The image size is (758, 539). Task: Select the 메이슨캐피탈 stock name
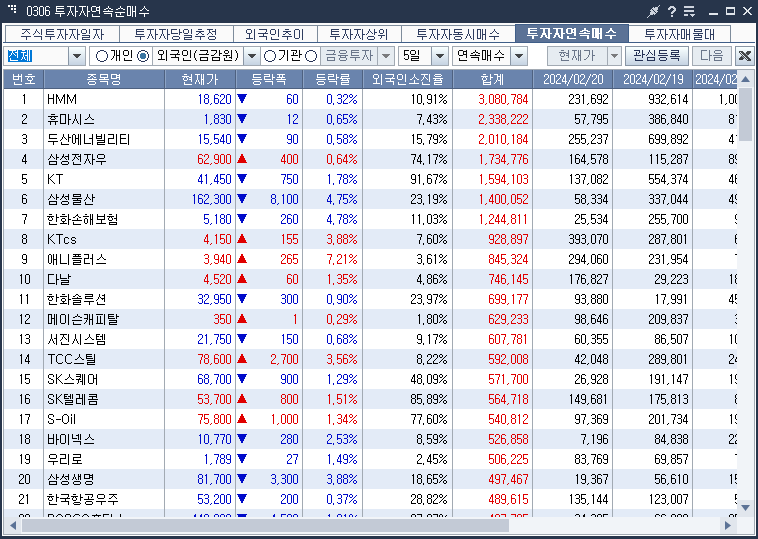pos(83,320)
